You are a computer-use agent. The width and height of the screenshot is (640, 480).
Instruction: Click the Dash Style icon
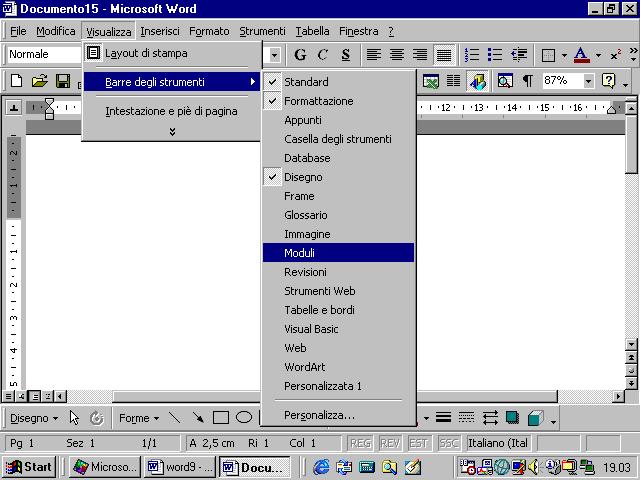pyautogui.click(x=466, y=418)
